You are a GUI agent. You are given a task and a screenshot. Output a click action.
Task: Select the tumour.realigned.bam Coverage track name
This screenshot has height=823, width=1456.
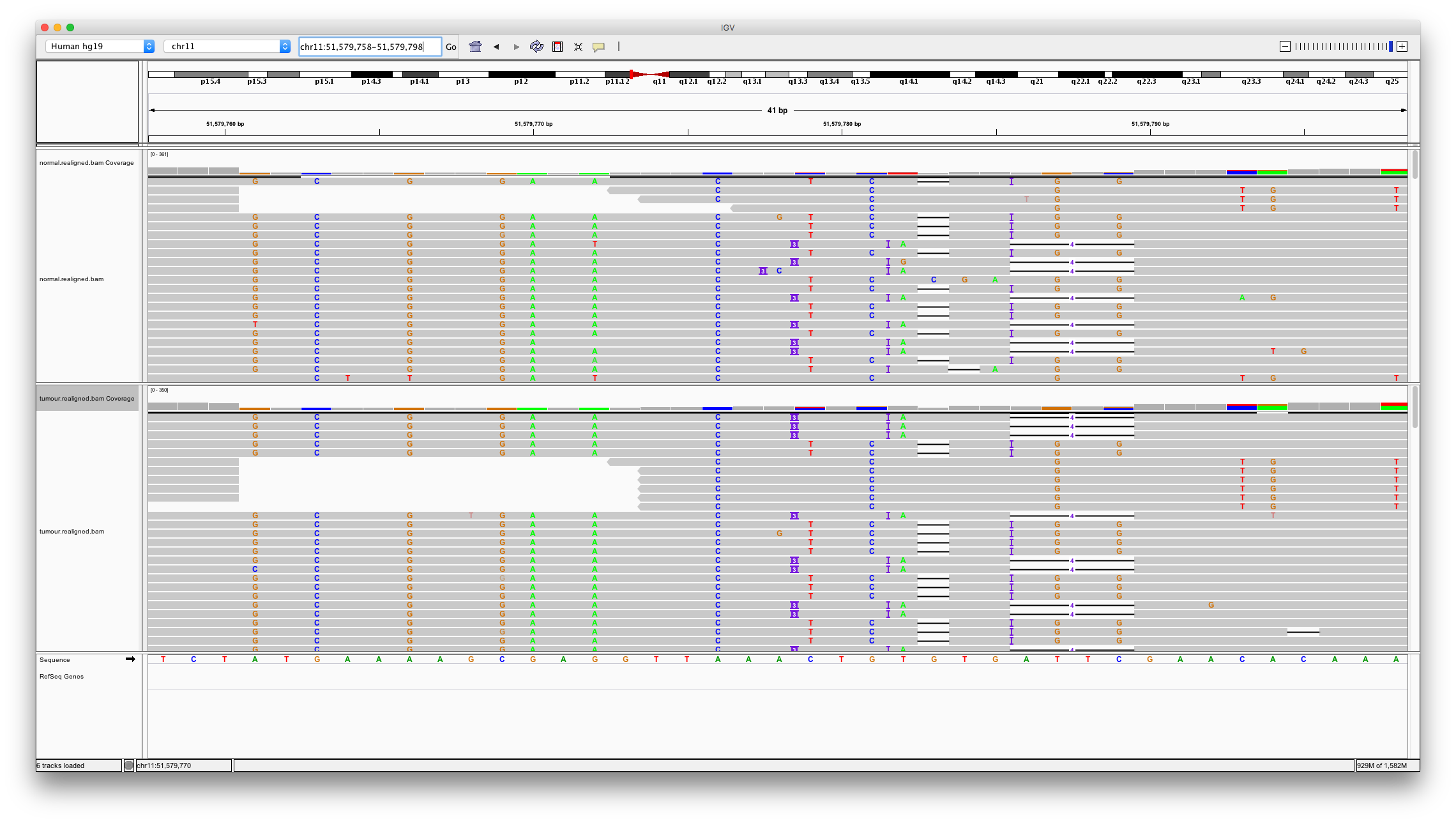(86, 398)
